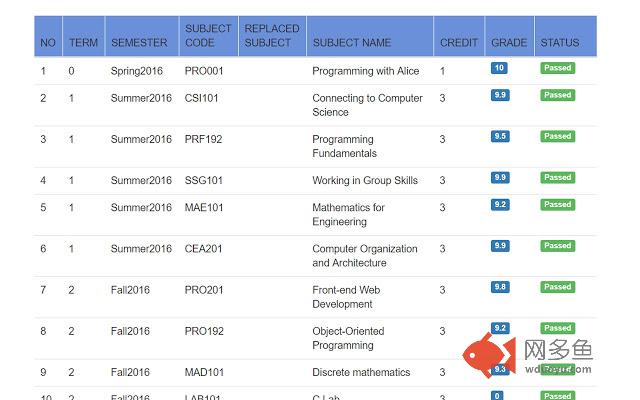Screen dimensions: 640x400
Task: Click subject code MAD101
Action: (204, 372)
